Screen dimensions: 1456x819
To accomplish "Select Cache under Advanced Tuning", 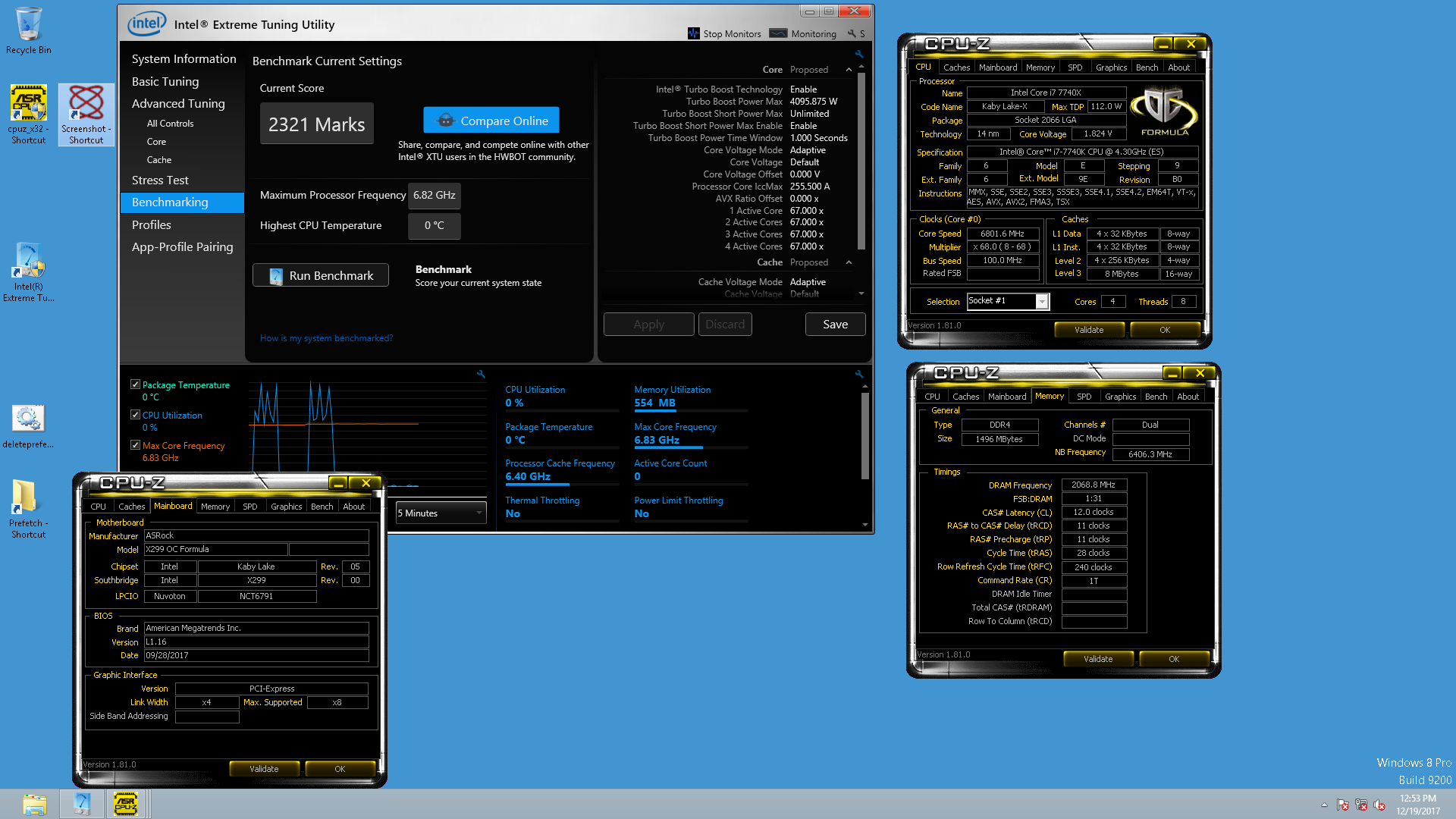I will [x=159, y=159].
